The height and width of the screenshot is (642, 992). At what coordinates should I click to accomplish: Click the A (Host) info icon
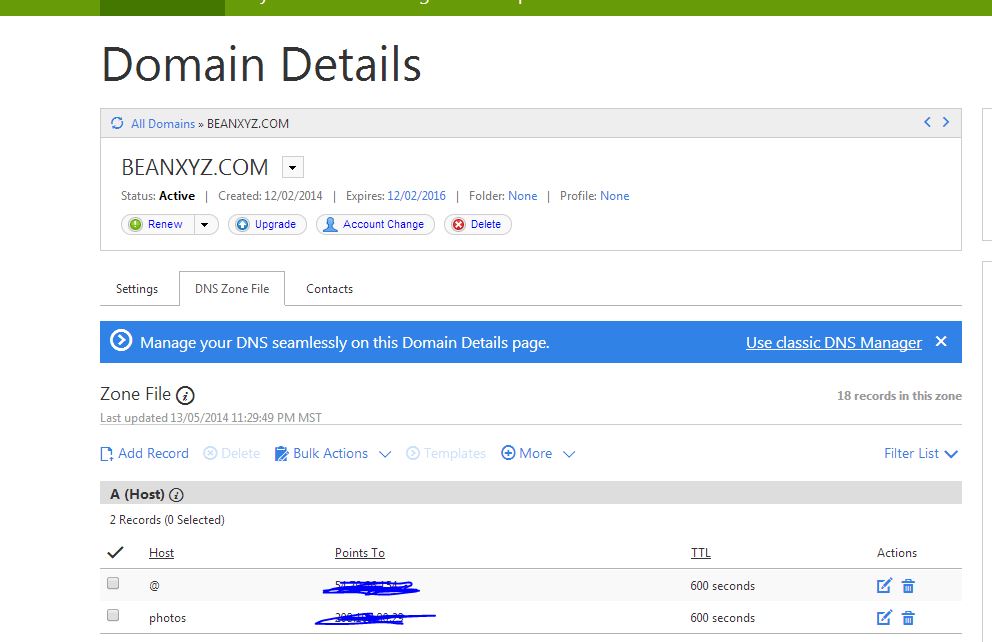(177, 494)
